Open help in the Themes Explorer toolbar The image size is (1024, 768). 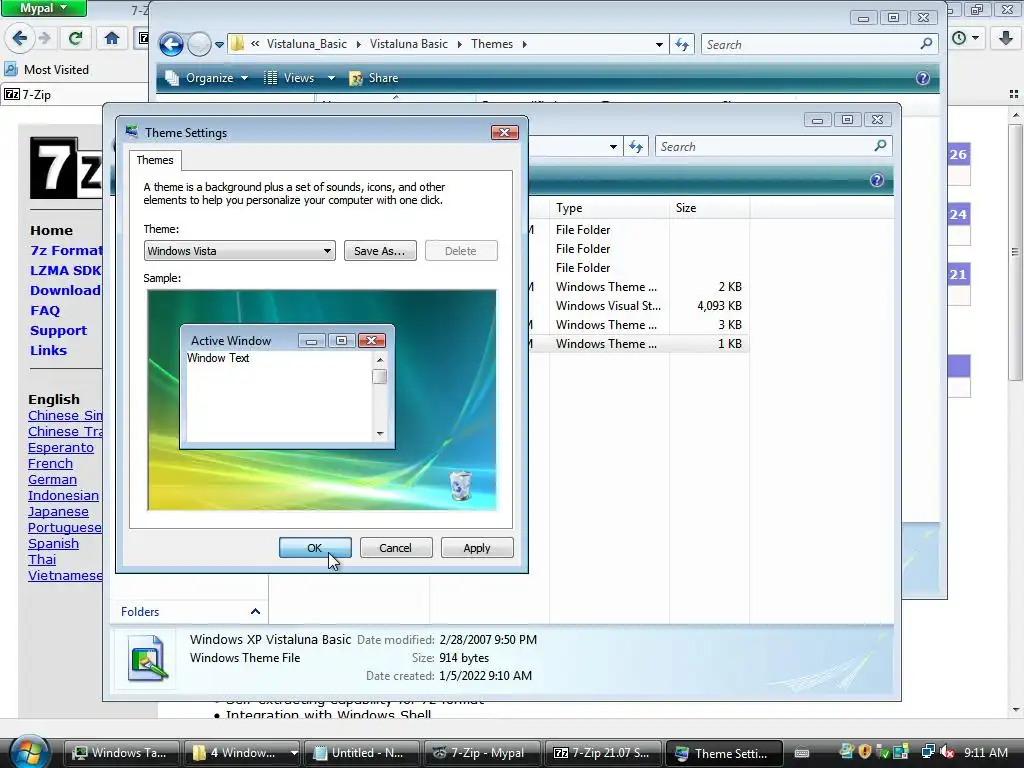click(x=922, y=78)
